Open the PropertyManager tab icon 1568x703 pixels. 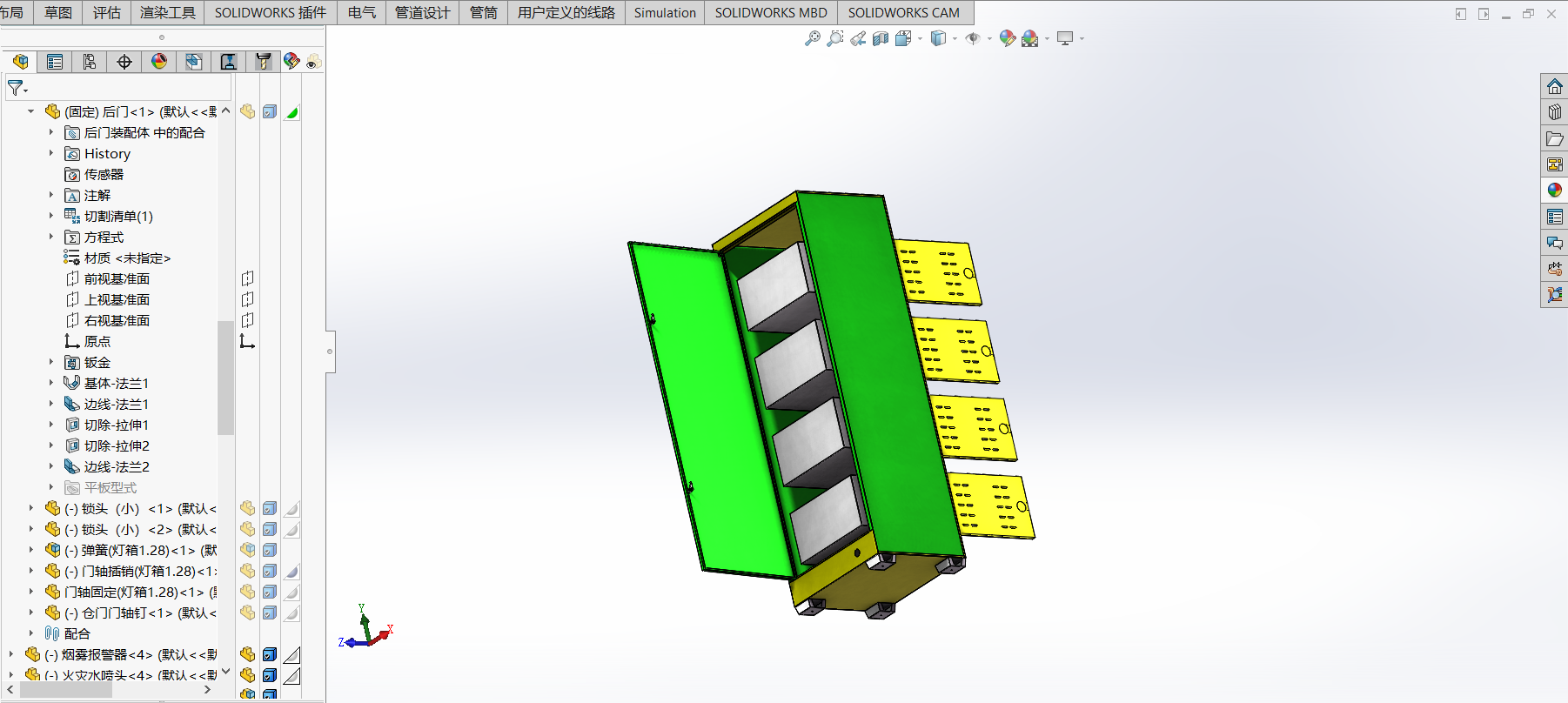coord(55,62)
